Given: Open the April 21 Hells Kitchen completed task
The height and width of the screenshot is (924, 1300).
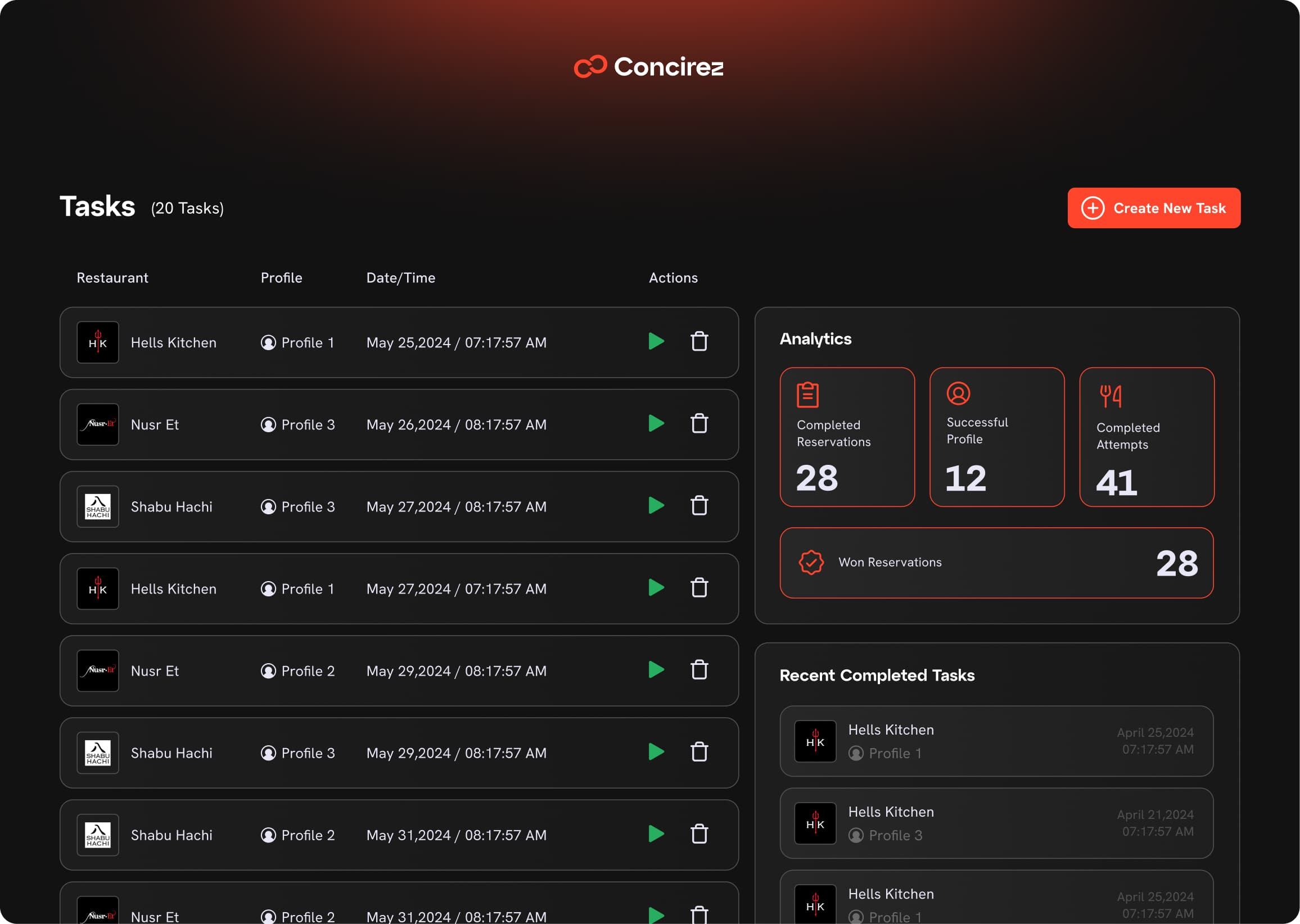Looking at the screenshot, I should coord(996,823).
